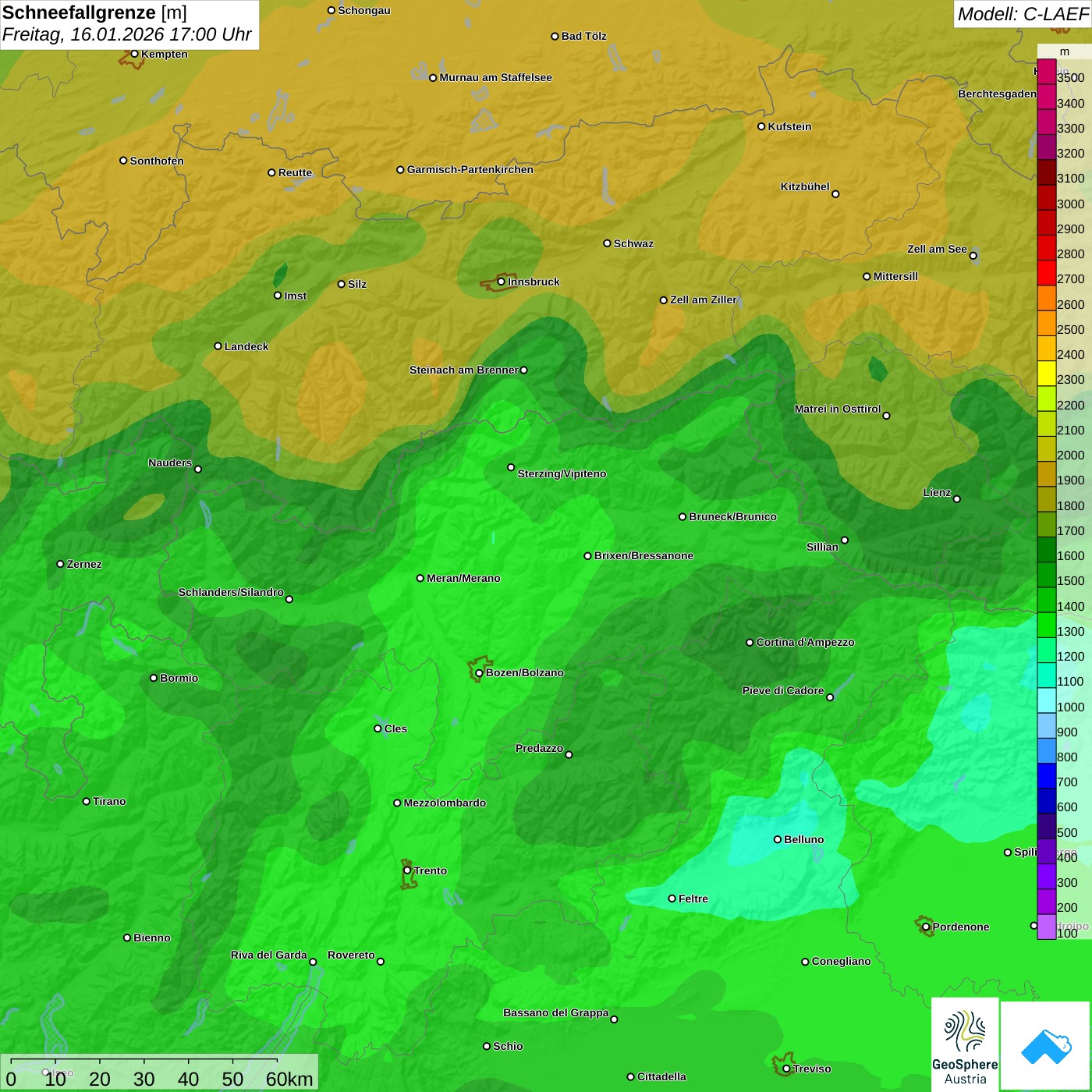Screen dimensions: 1092x1092
Task: Click the 100 m violet legend swatch
Action: 1046,927
